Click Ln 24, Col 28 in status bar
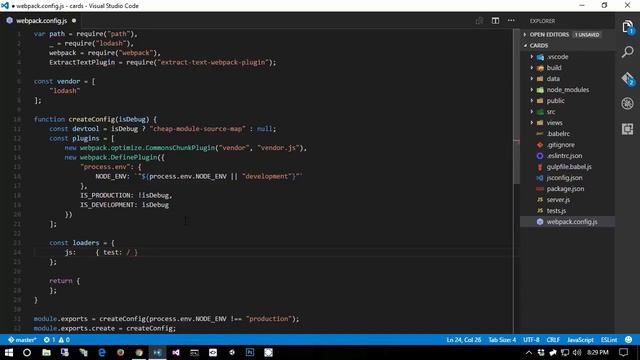640x360 pixels. pos(464,340)
